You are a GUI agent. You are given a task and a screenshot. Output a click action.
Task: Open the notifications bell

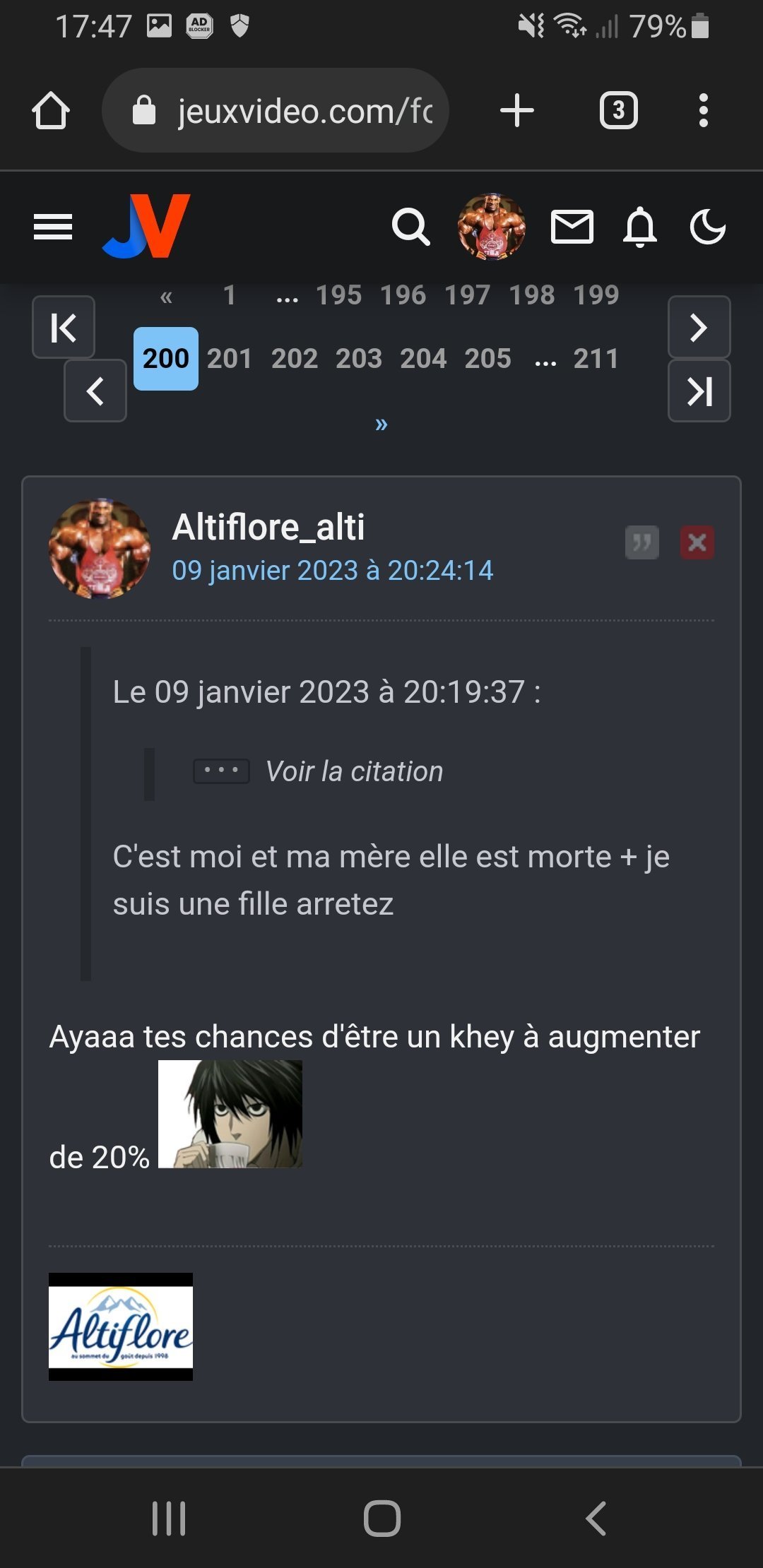pyautogui.click(x=640, y=227)
